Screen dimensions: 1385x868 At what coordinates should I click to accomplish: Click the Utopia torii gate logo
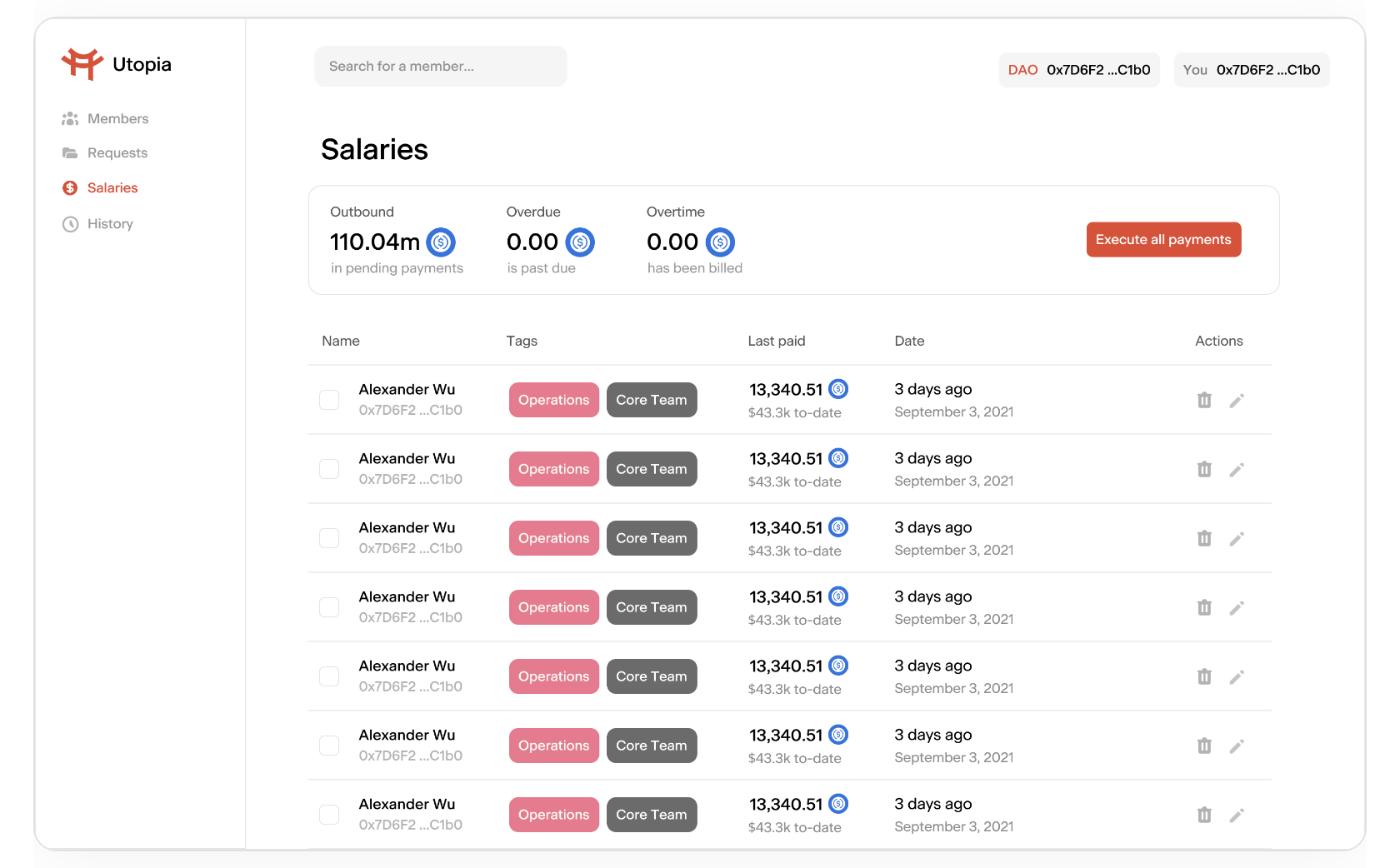(x=82, y=64)
